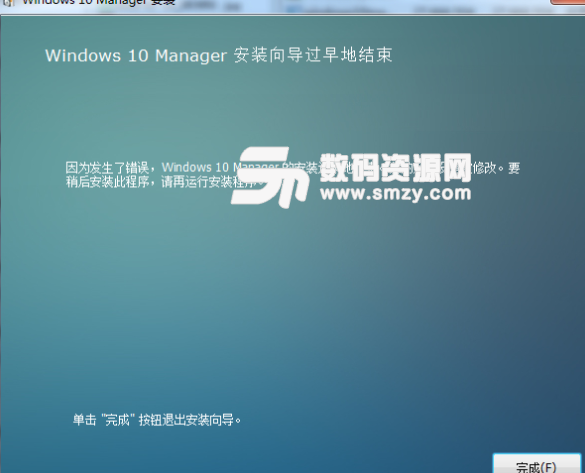Select the heading "Windows 10 Manager 安装向导过早地结束"
This screenshot has width=585, height=473.
point(219,56)
